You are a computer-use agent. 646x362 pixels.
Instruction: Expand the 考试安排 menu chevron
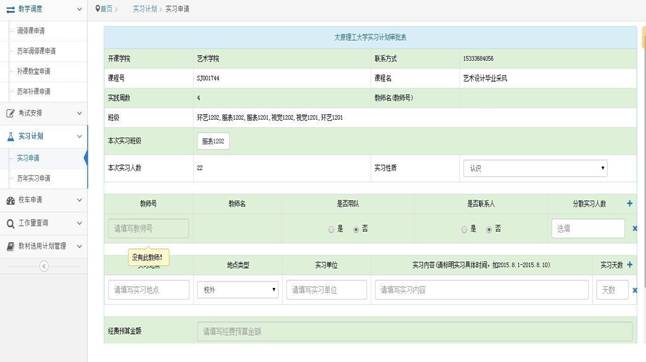click(x=79, y=113)
